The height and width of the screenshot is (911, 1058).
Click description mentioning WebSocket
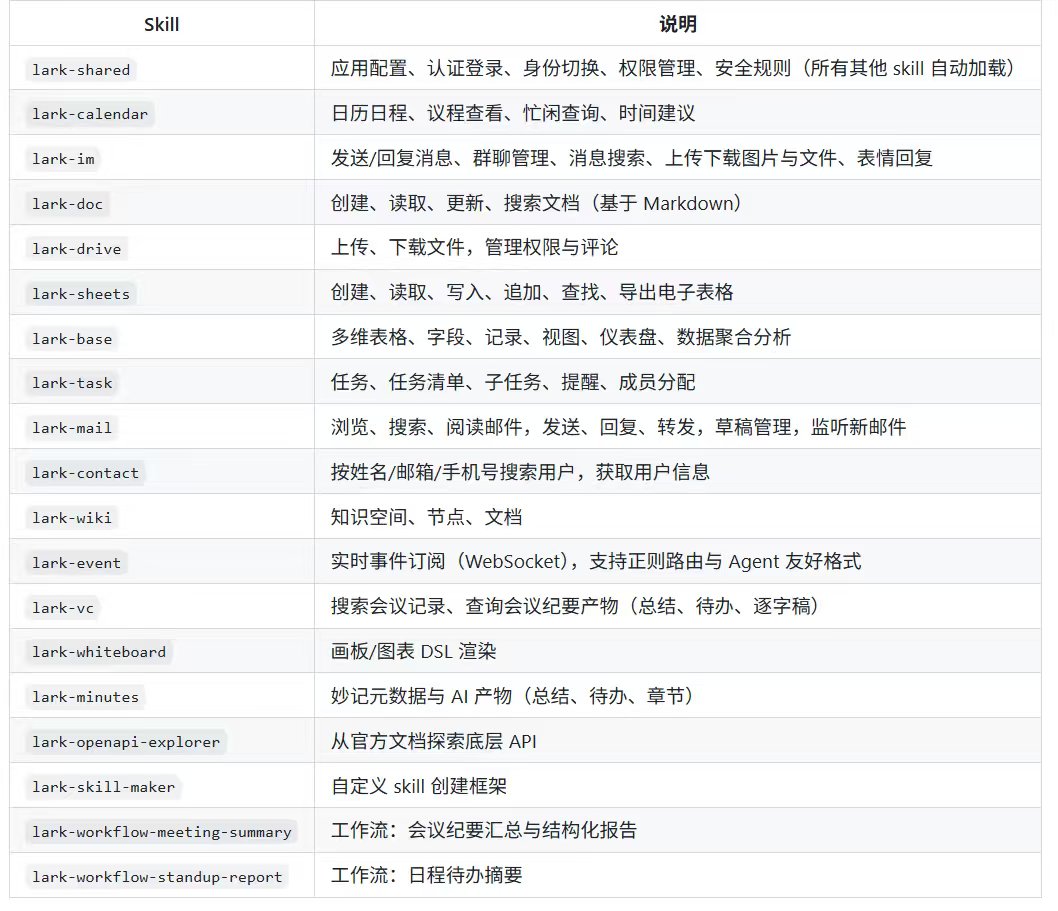click(x=596, y=562)
